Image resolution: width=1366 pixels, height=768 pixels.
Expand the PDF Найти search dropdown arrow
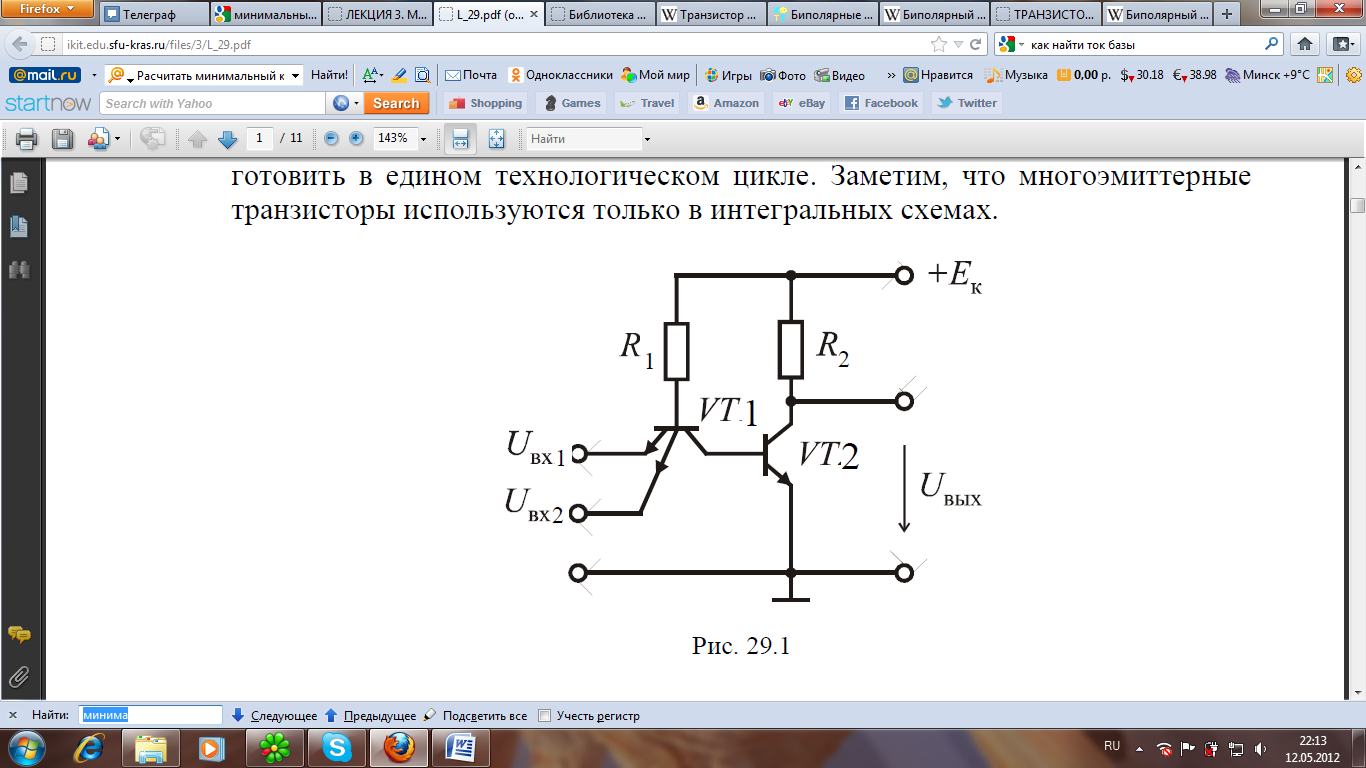[x=648, y=139]
